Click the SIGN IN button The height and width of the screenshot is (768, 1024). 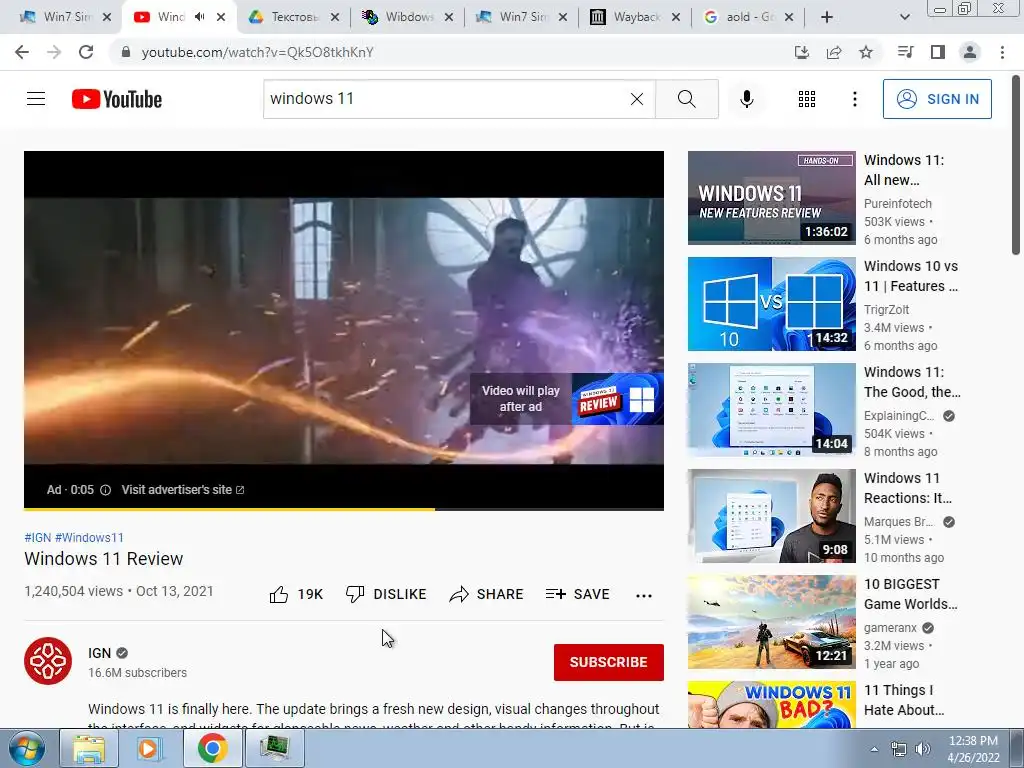pos(937,99)
